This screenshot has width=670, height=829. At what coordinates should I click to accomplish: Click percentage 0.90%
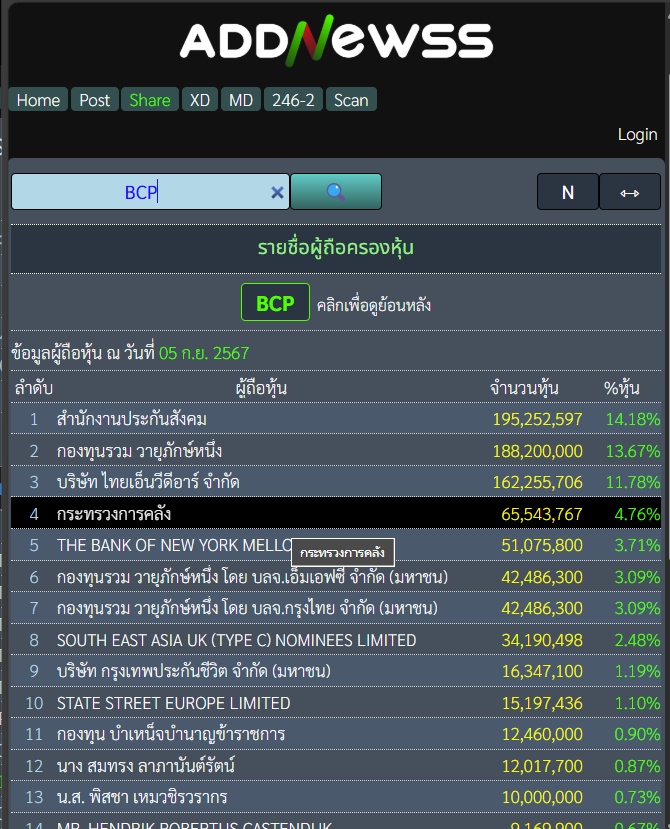[637, 734]
